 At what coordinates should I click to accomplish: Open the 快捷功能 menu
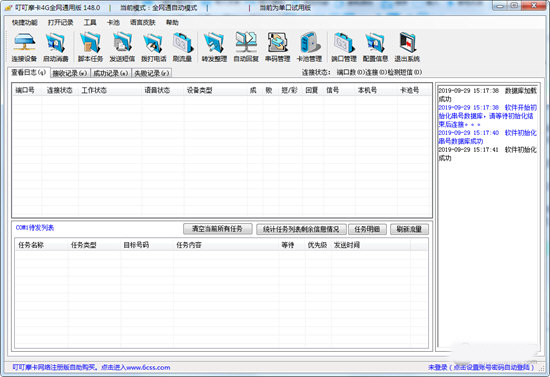(25, 22)
